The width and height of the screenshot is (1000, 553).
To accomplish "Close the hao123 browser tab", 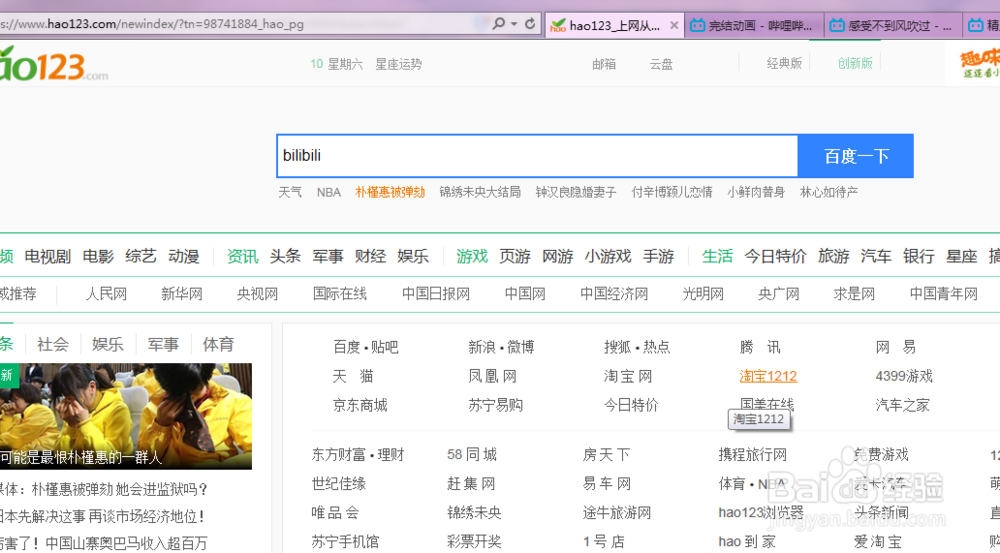I will pos(674,26).
